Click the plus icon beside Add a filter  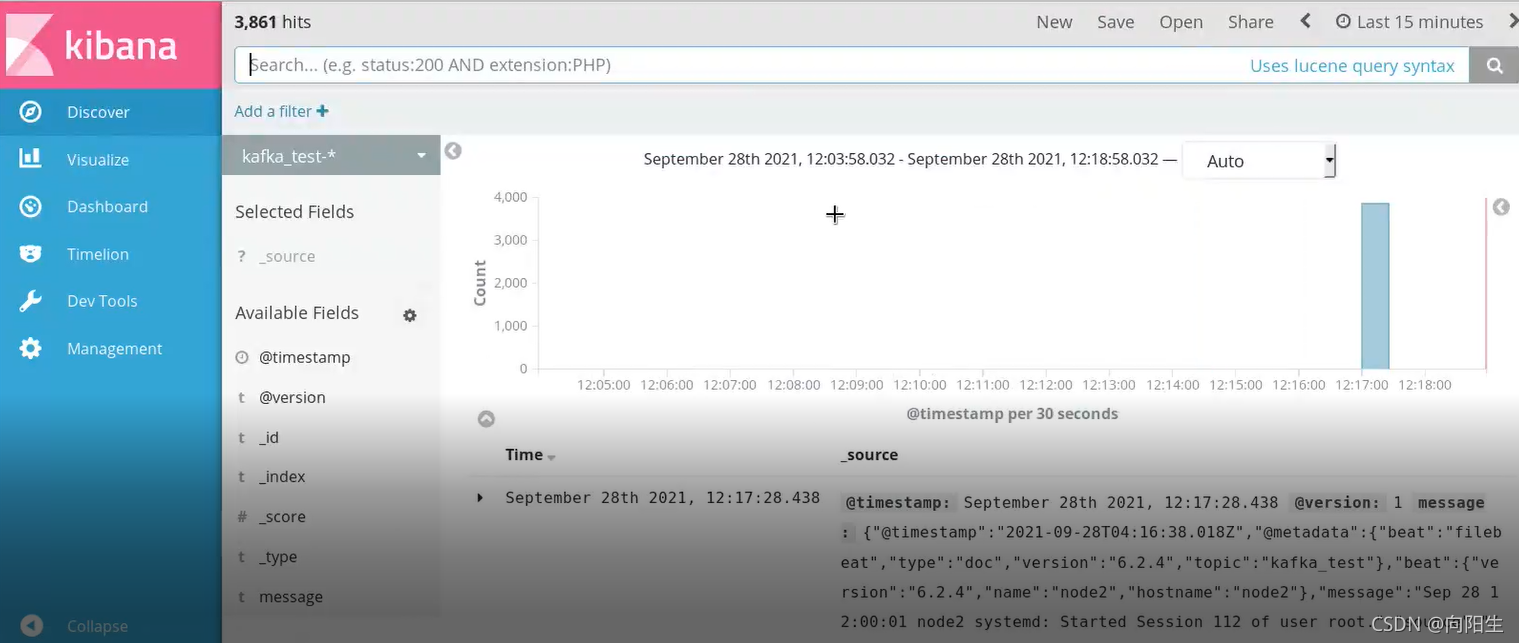click(322, 111)
